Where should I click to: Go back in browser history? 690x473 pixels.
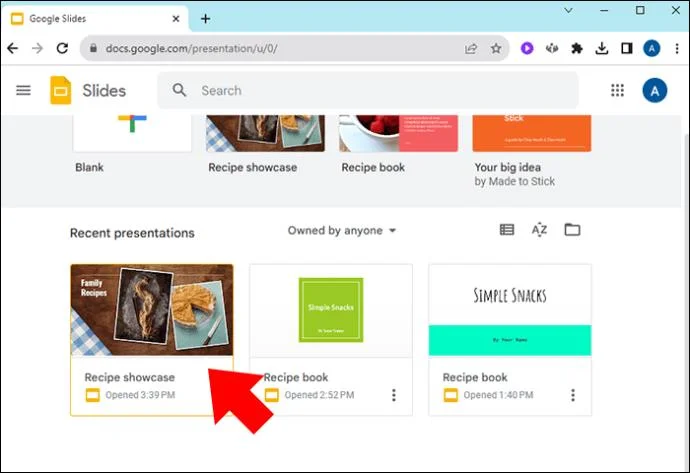[13, 48]
